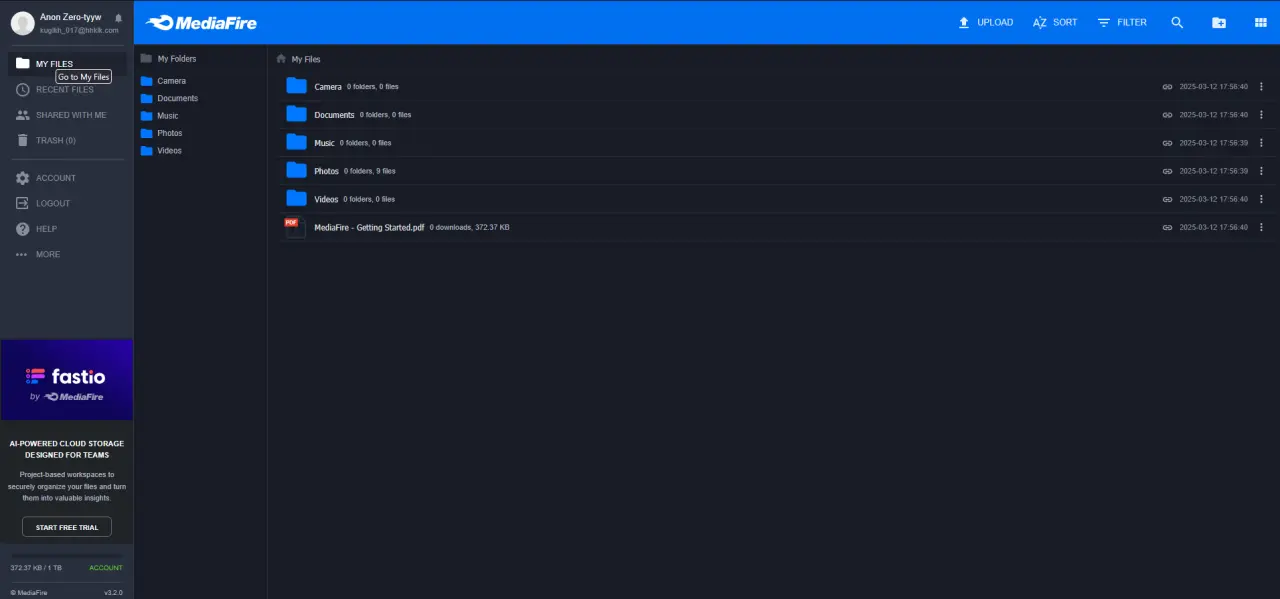Click the My Files breadcrumb link
Image resolution: width=1280 pixels, height=599 pixels.
tap(306, 60)
